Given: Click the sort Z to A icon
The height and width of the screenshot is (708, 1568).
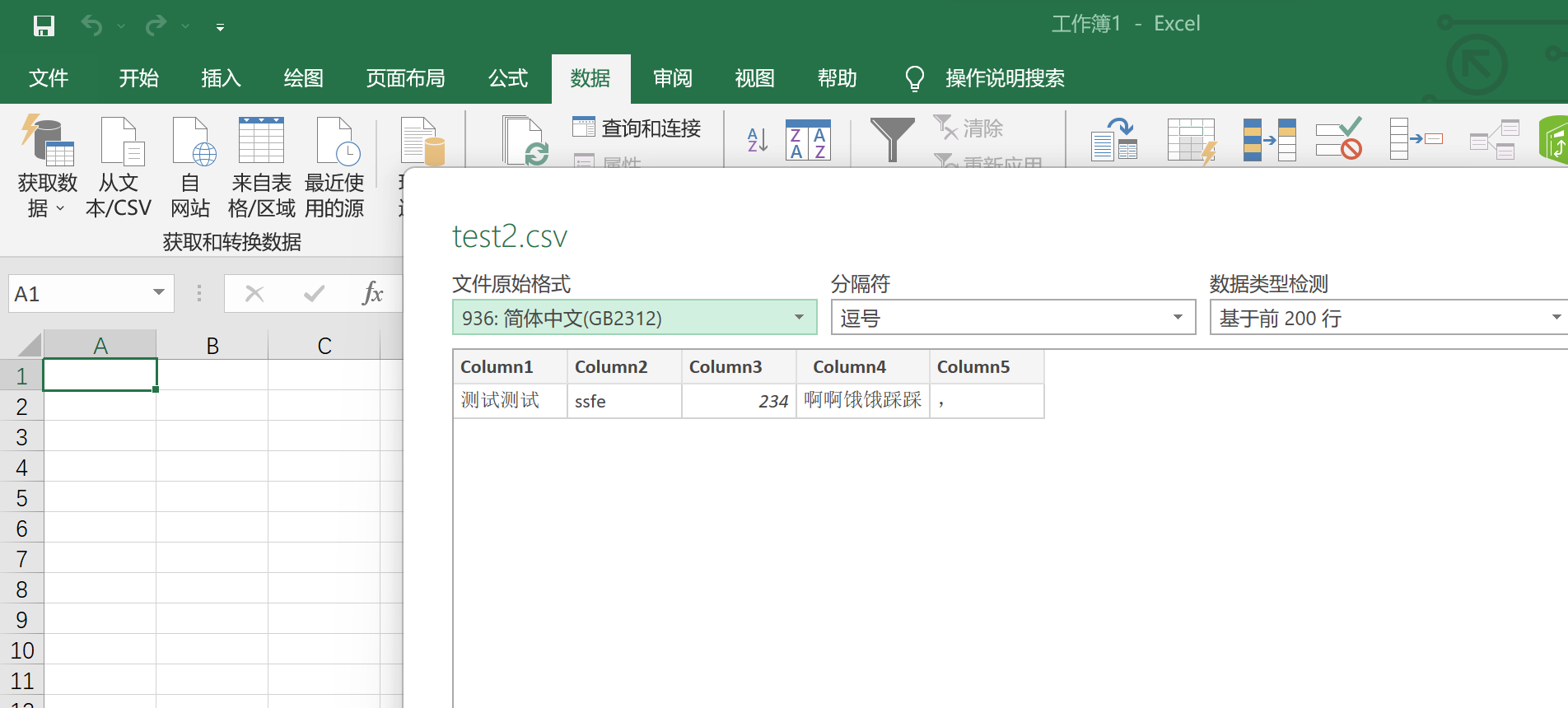Looking at the screenshot, I should [x=808, y=141].
